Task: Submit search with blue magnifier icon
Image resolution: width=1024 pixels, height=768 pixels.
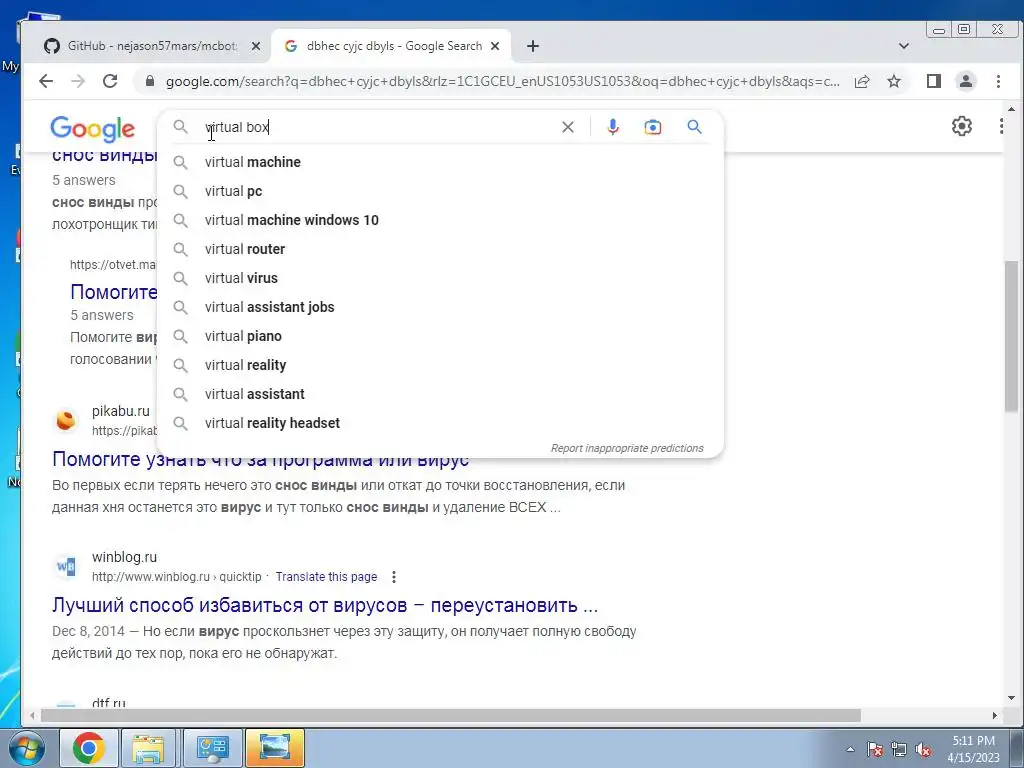Action: pos(694,127)
